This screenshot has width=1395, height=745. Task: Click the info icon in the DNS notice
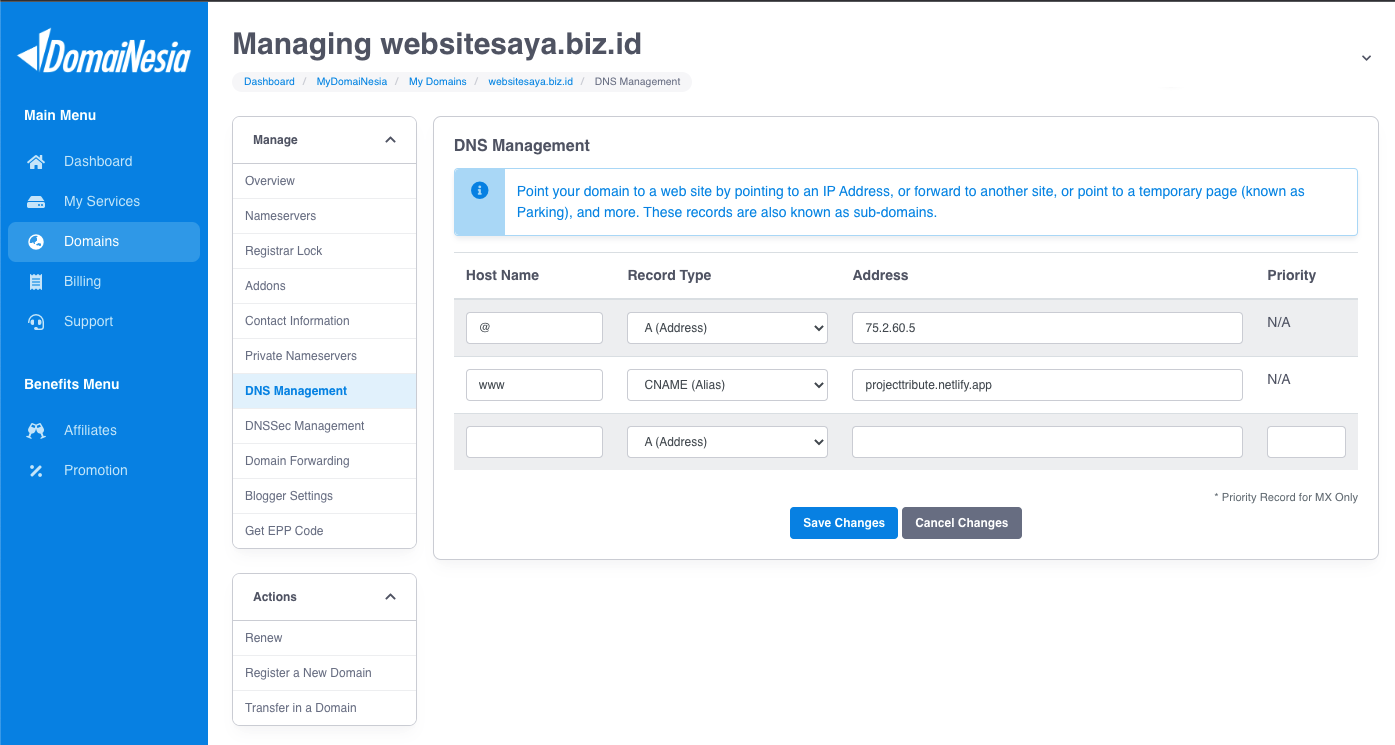[x=479, y=191]
